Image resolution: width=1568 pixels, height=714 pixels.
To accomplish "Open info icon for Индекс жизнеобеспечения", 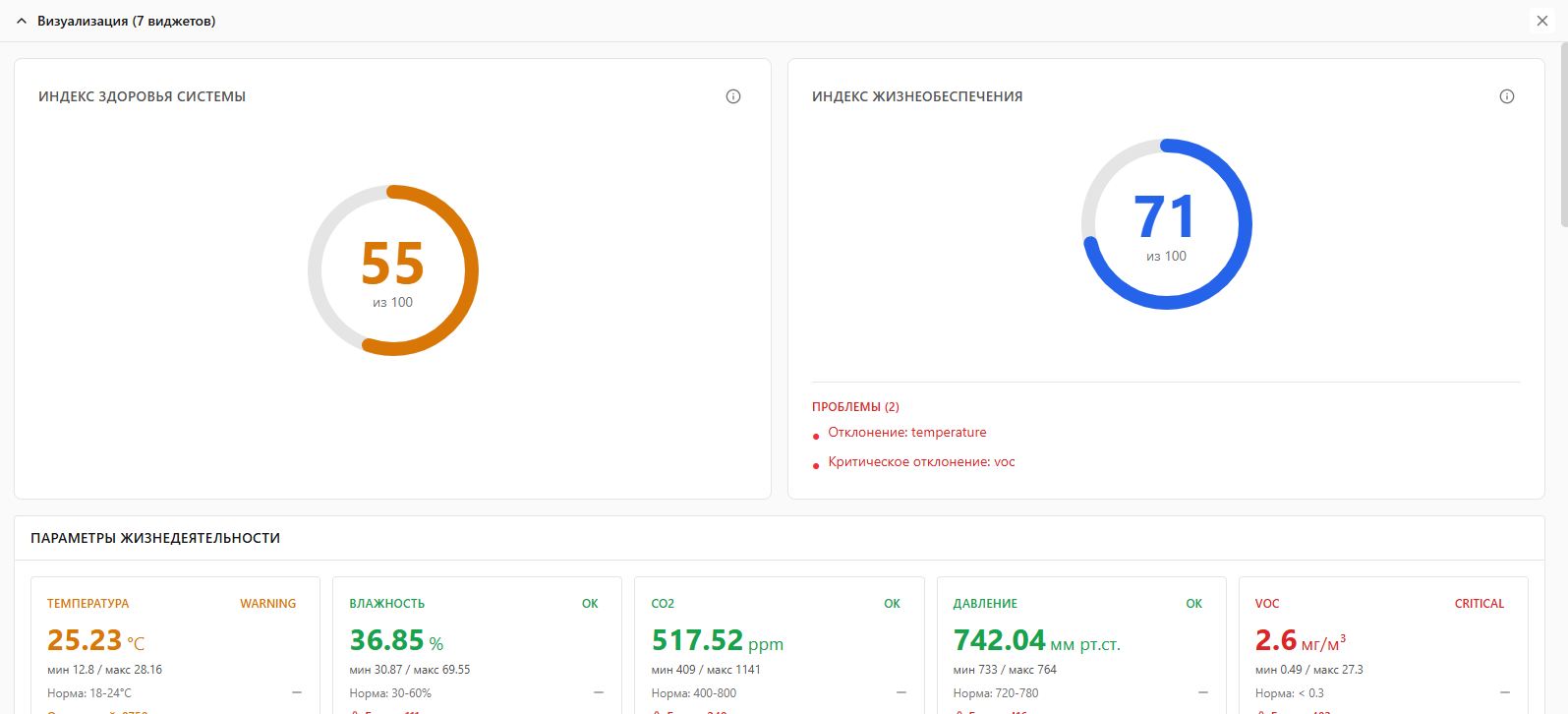I will coord(1507,96).
